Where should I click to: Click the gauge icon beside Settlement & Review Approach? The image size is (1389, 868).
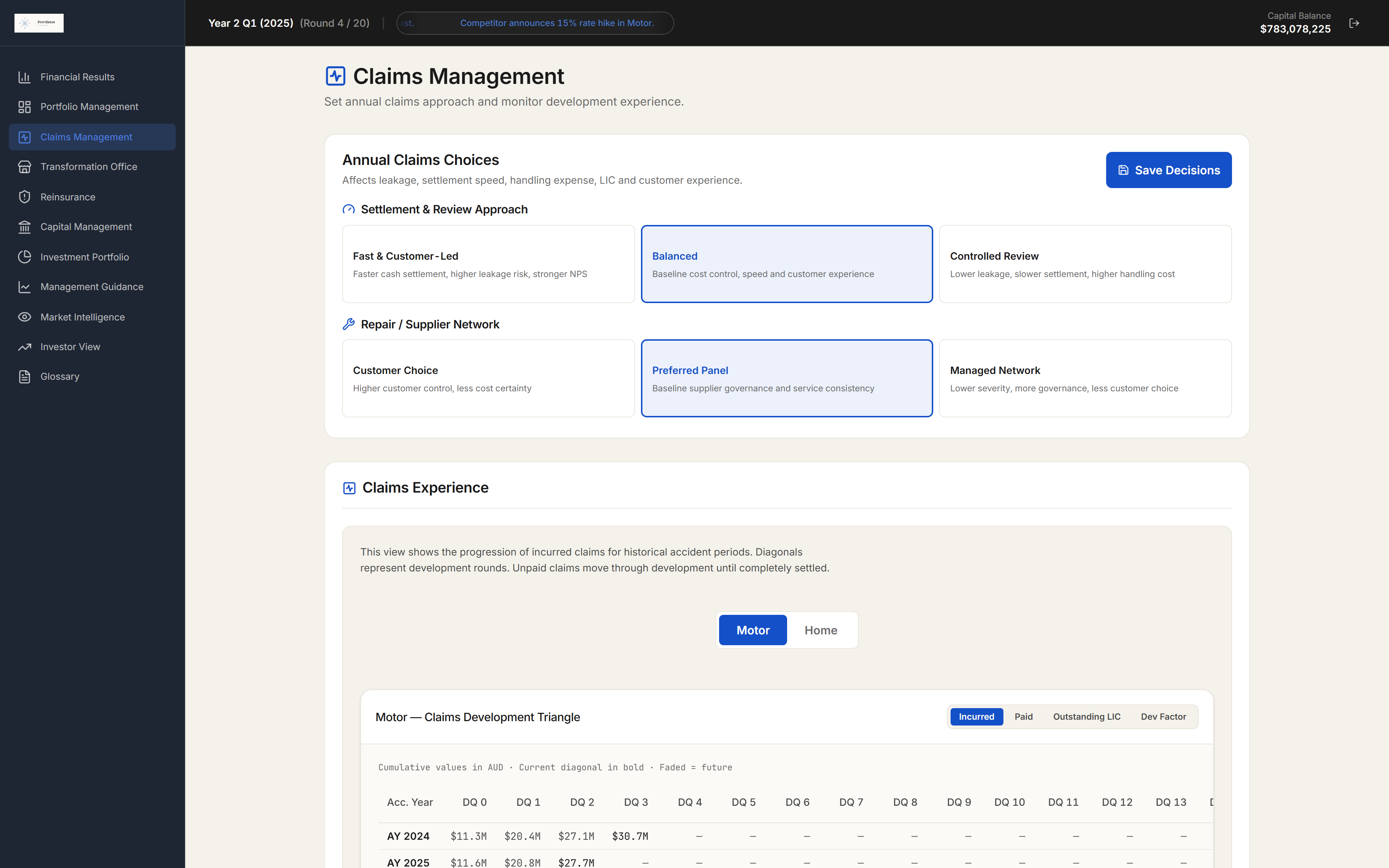348,209
